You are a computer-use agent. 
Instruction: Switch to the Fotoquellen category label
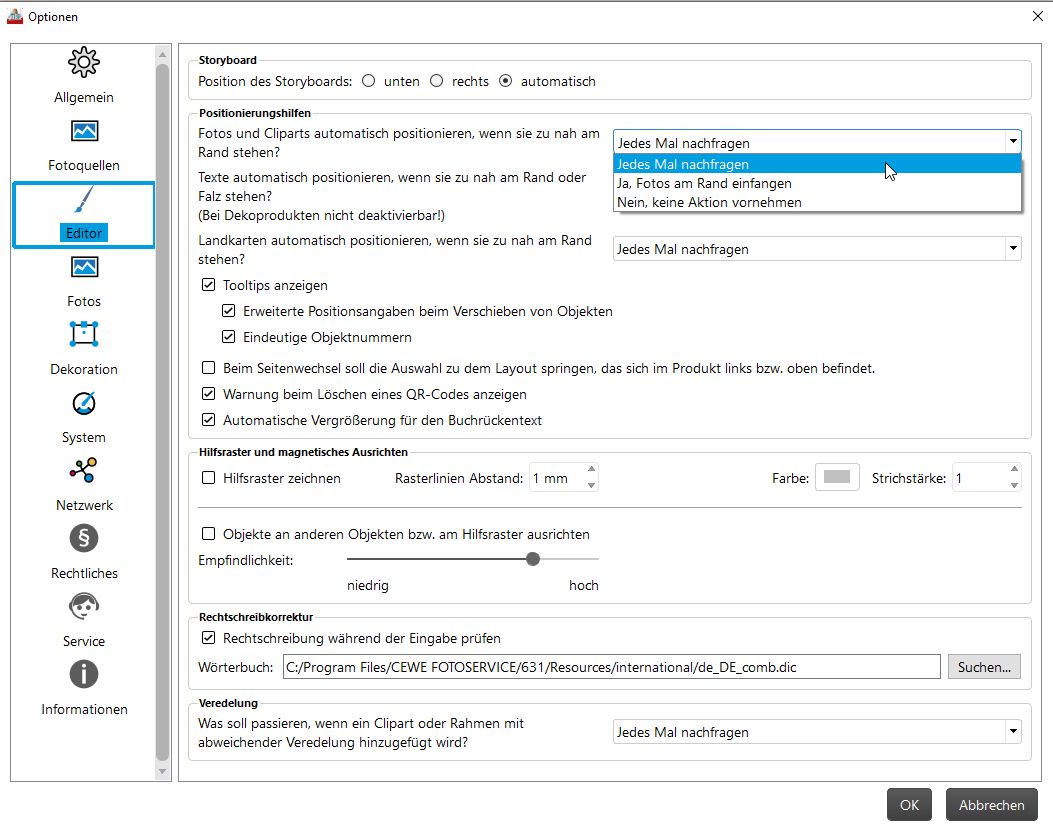[84, 165]
